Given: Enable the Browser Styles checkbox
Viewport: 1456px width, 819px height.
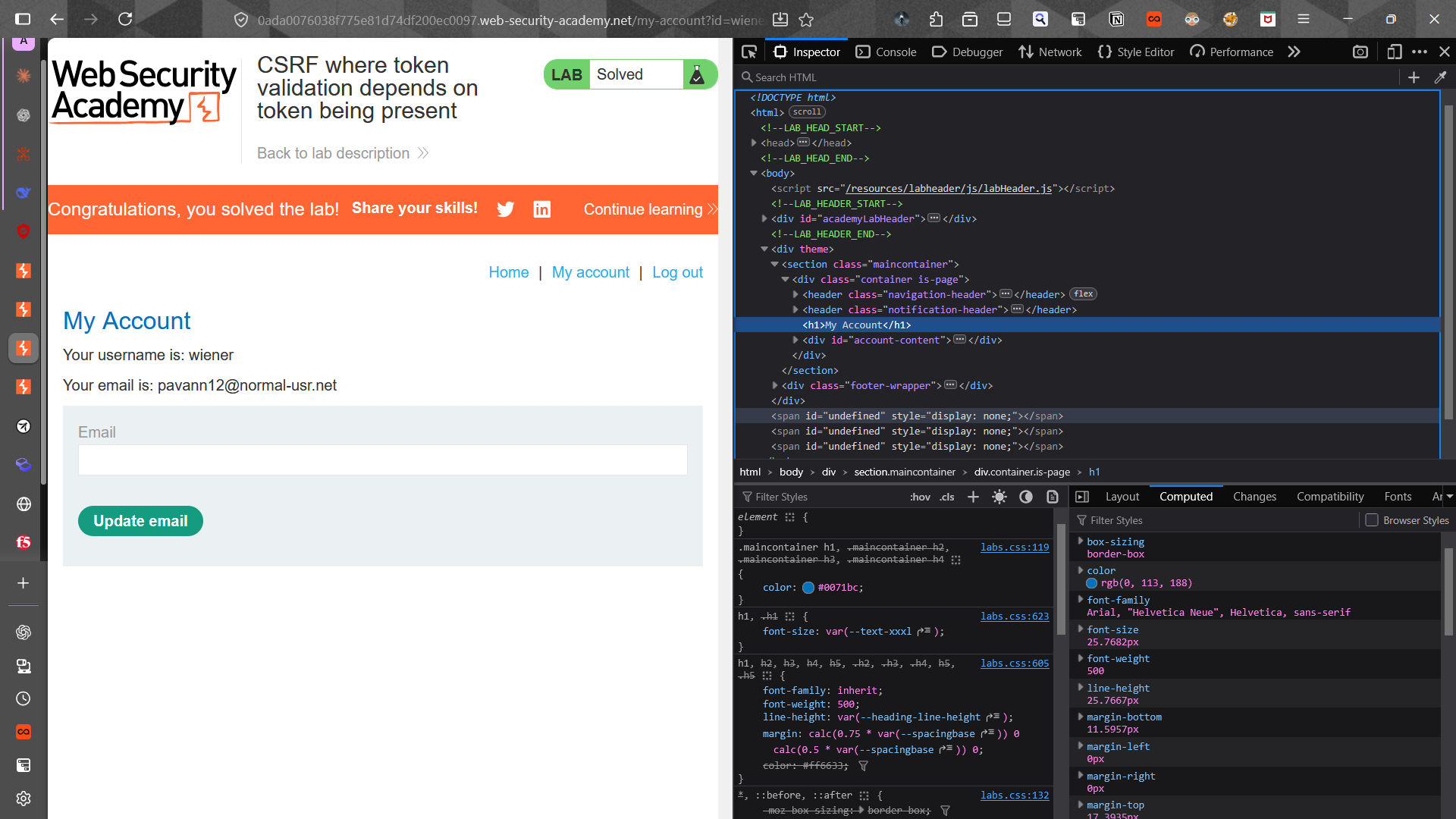Looking at the screenshot, I should pos(1372,520).
